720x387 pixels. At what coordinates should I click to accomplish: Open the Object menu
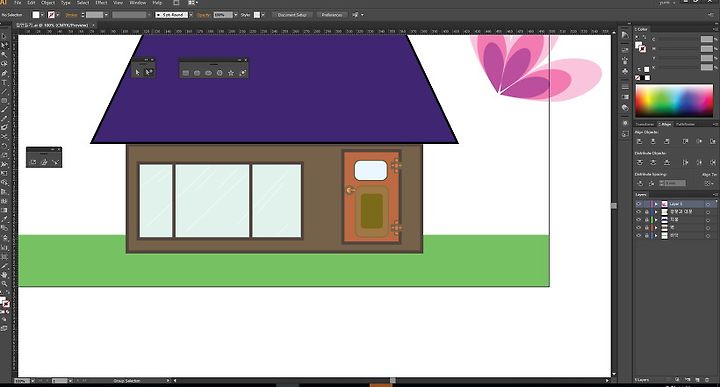(48, 3)
